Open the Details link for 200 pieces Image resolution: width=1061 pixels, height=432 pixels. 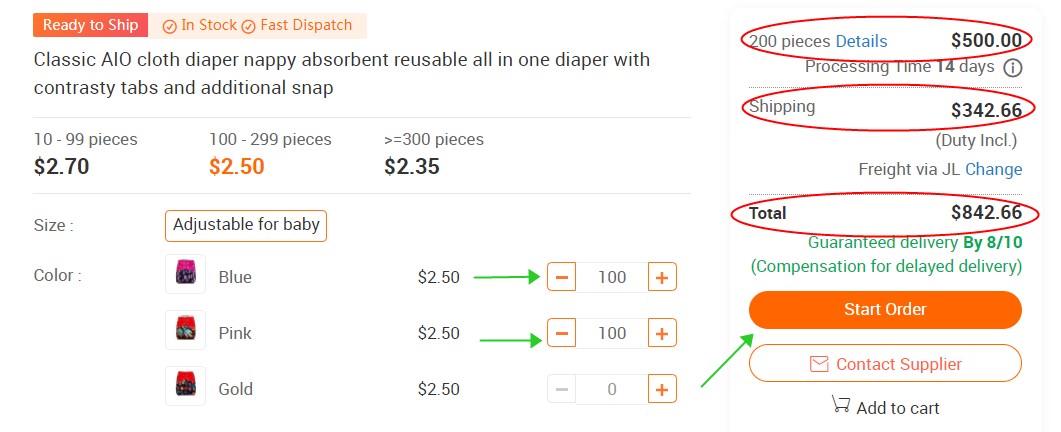(861, 41)
